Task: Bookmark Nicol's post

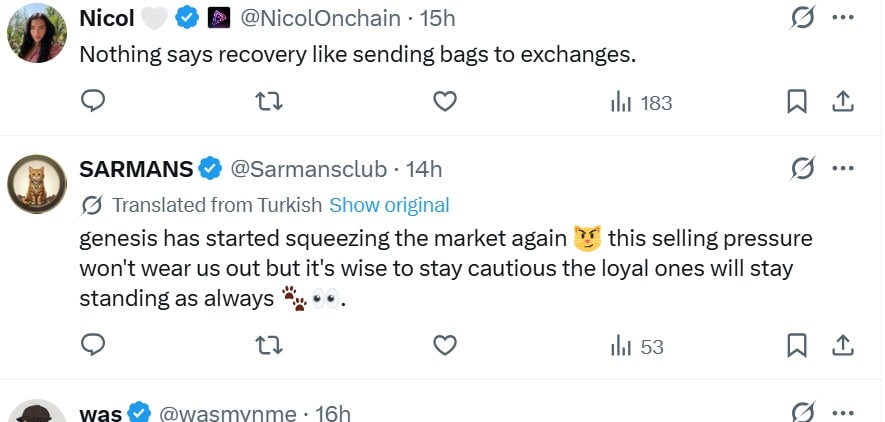Action: (797, 102)
